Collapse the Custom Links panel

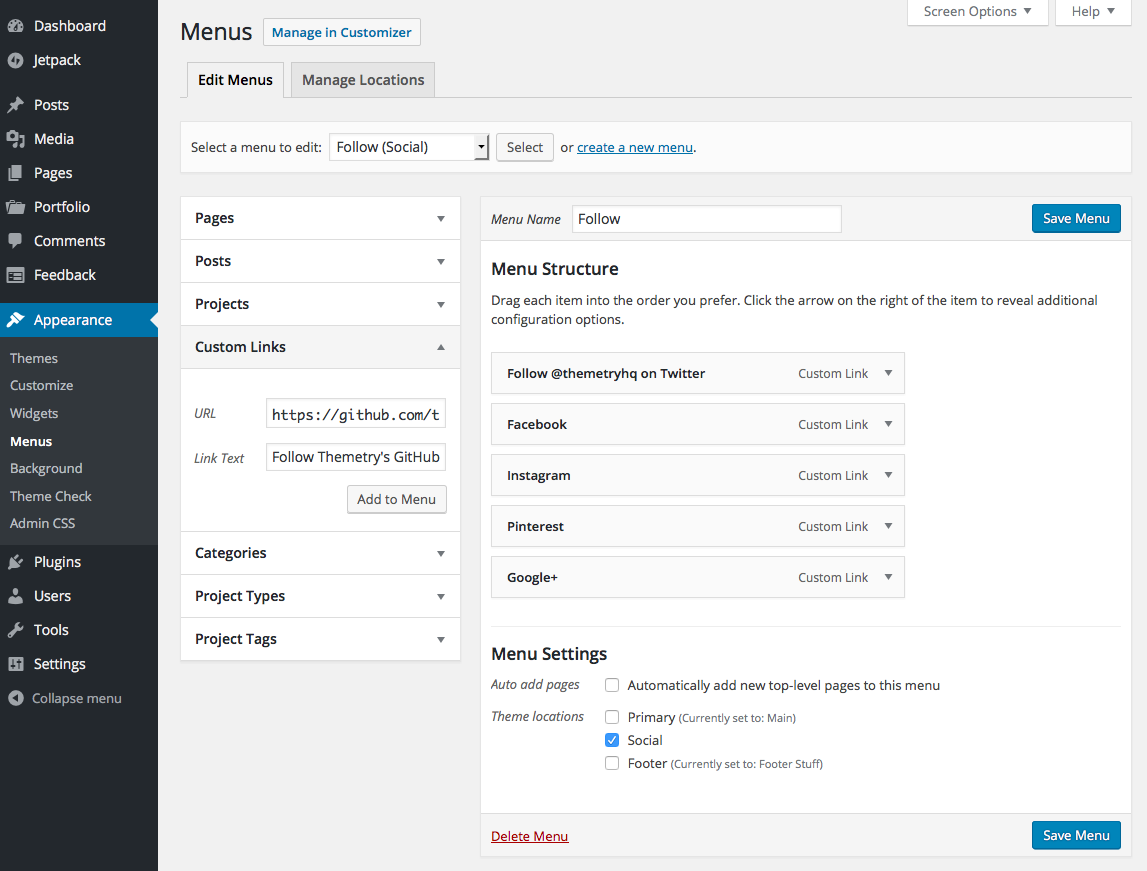[440, 347]
